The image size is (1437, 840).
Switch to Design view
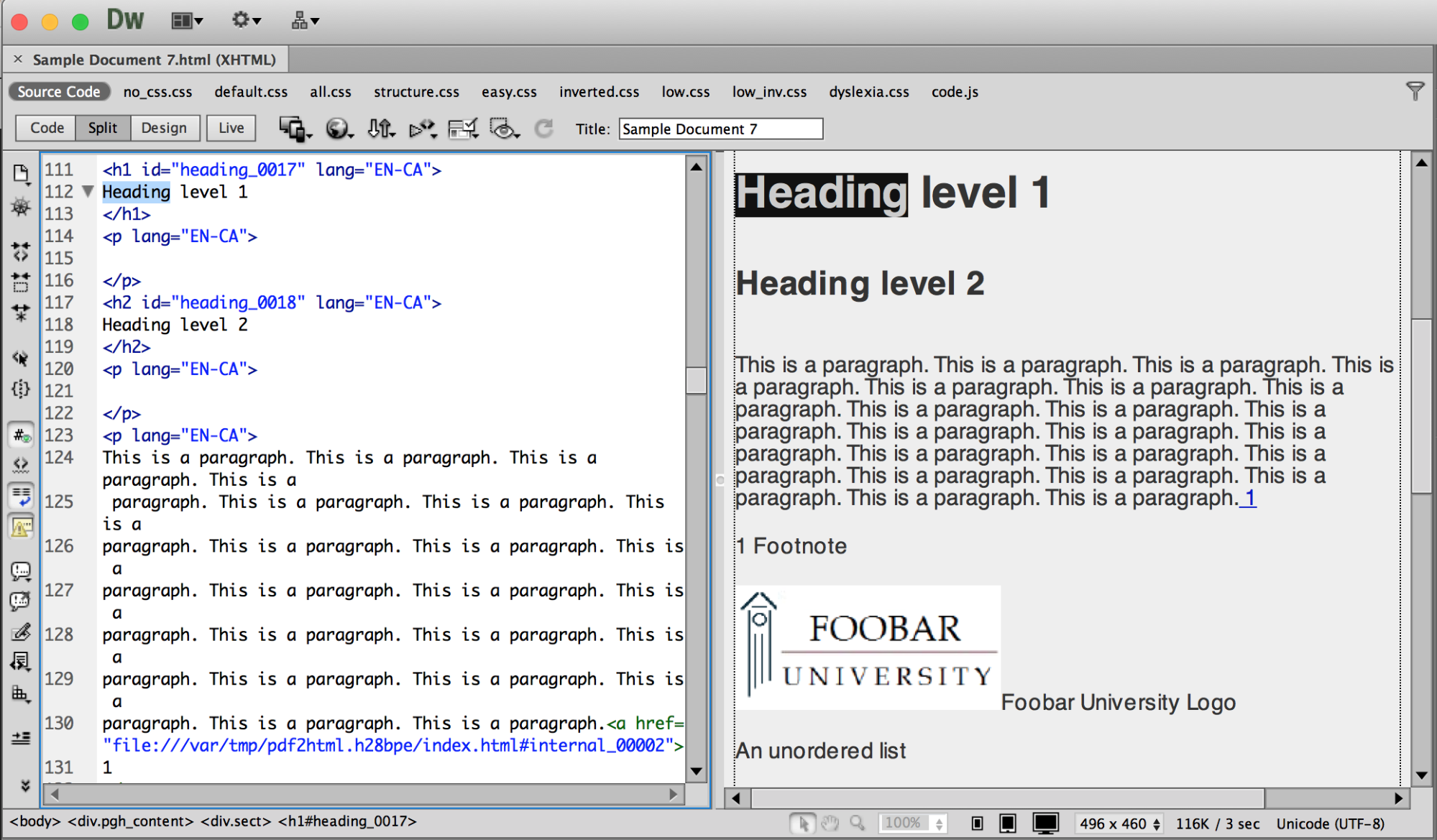(164, 128)
